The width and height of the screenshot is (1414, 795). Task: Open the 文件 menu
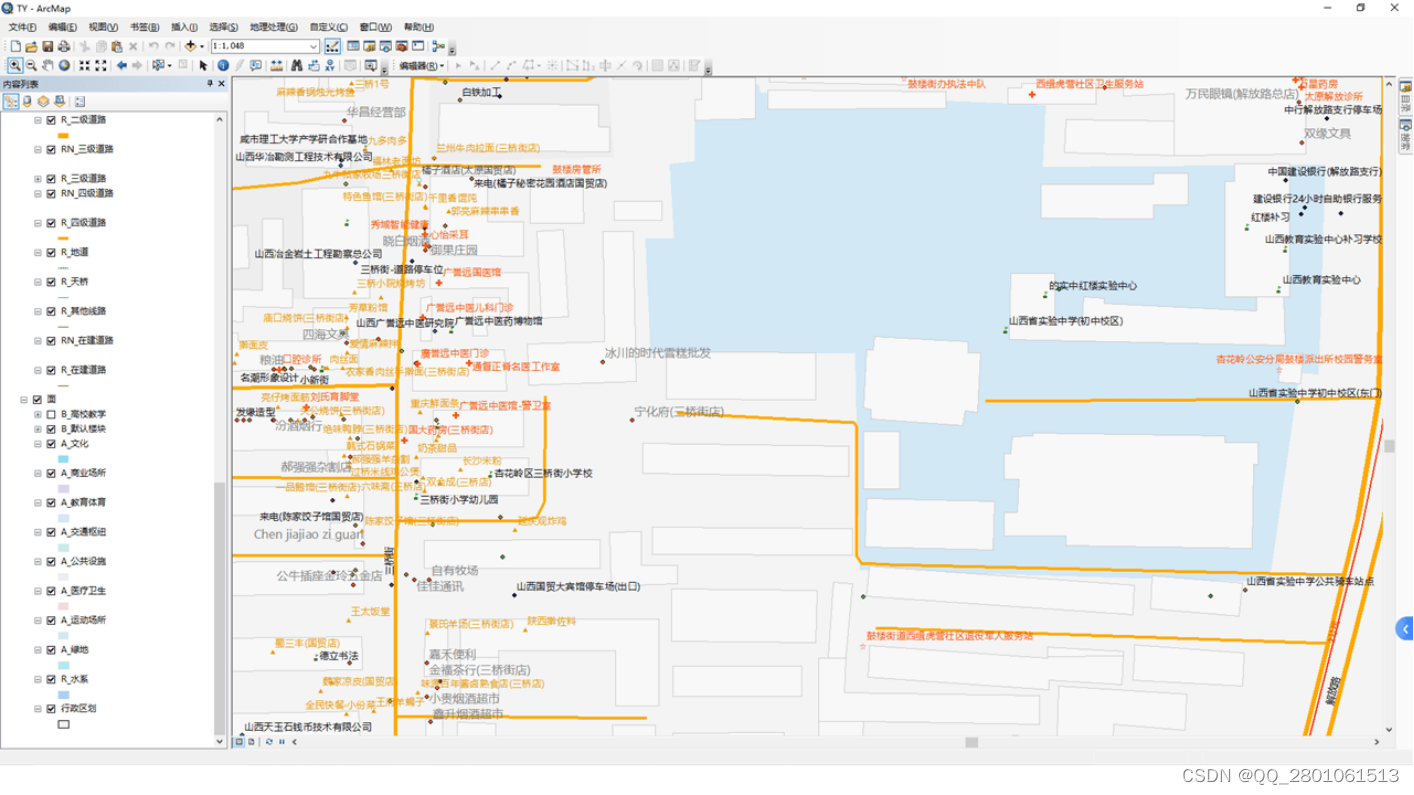tap(22, 27)
